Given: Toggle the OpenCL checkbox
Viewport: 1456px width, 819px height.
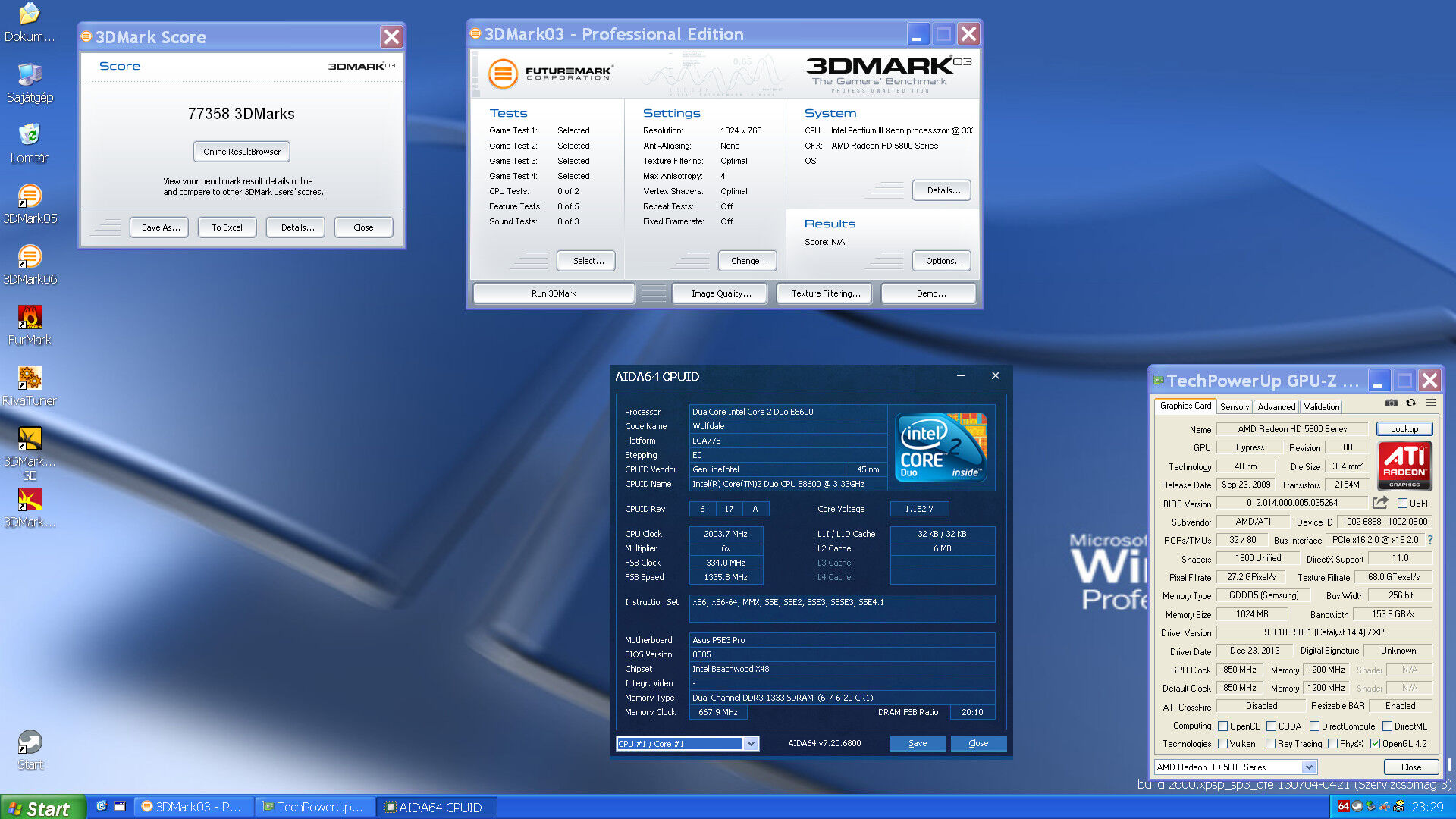Looking at the screenshot, I should 1222,726.
